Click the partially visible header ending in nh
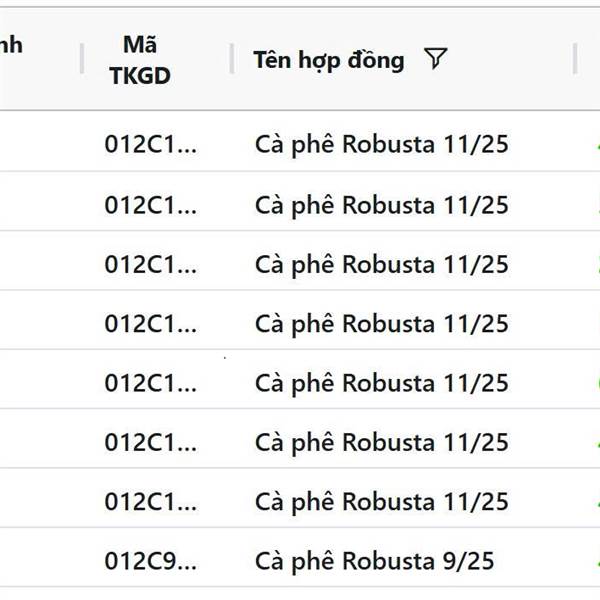This screenshot has height=600, width=600. pyautogui.click(x=11, y=45)
